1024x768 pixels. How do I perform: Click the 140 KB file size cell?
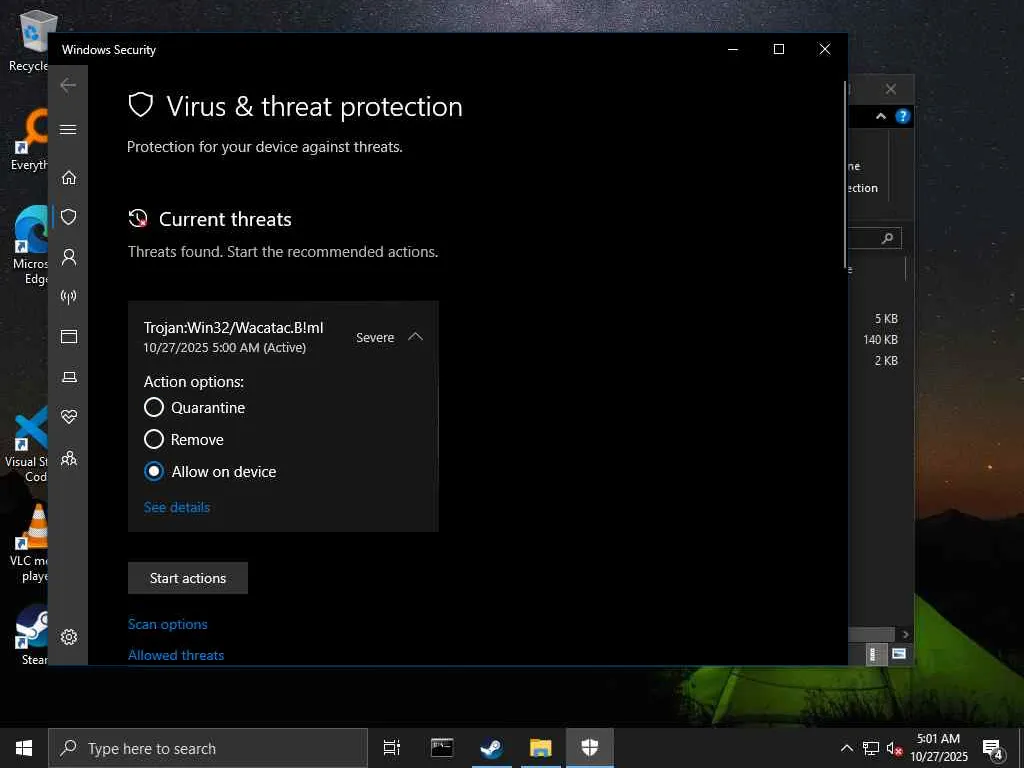tap(880, 340)
